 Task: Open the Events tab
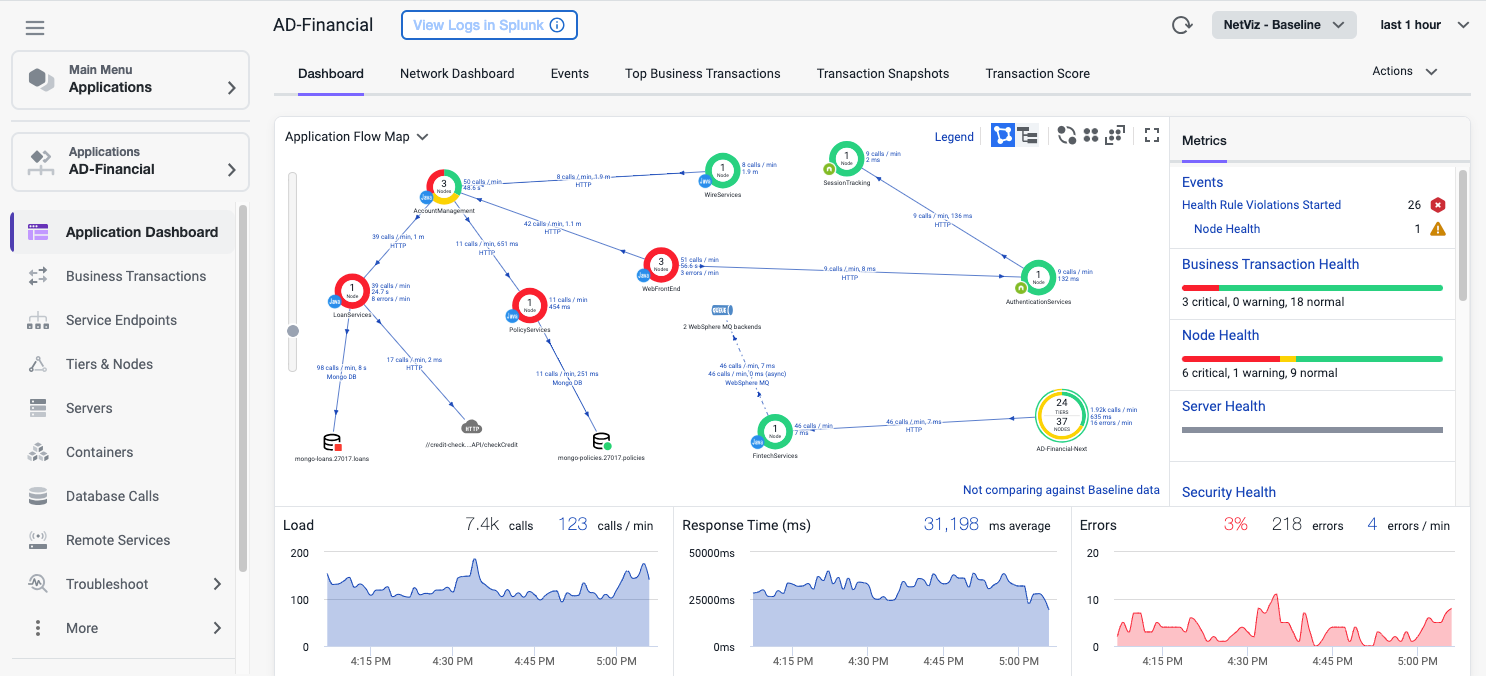[570, 73]
